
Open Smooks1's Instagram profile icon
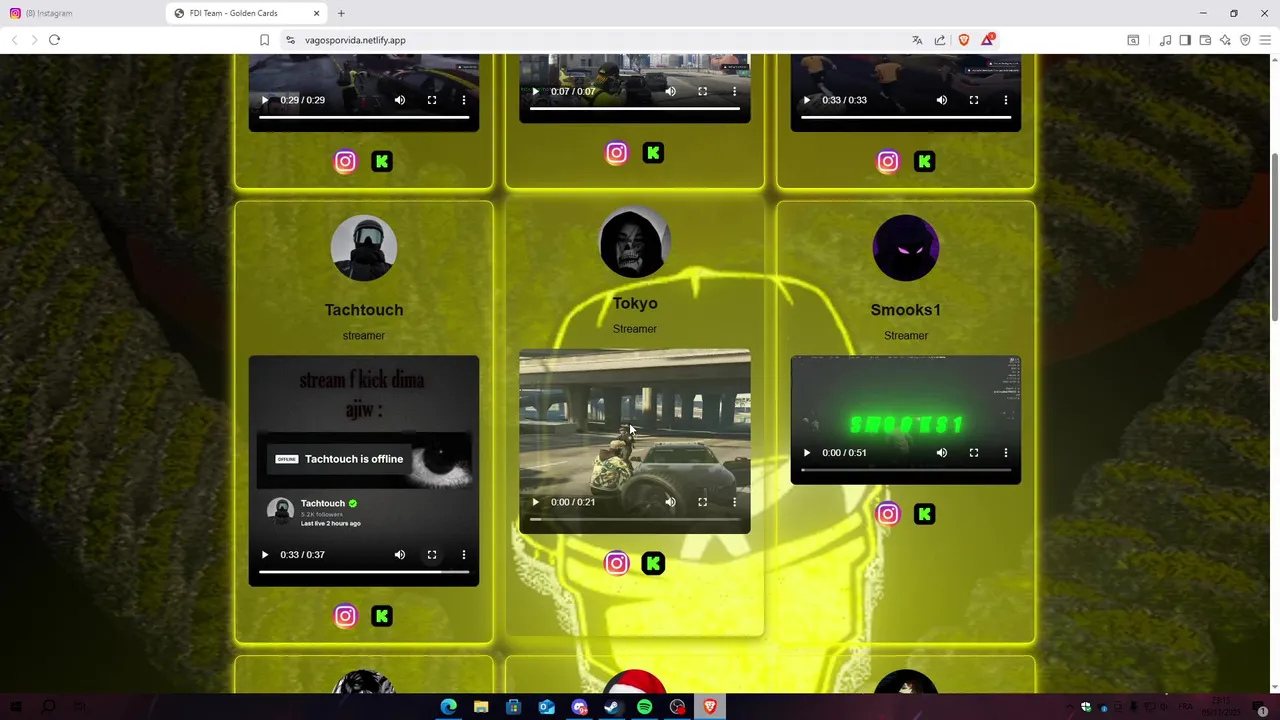tap(888, 514)
